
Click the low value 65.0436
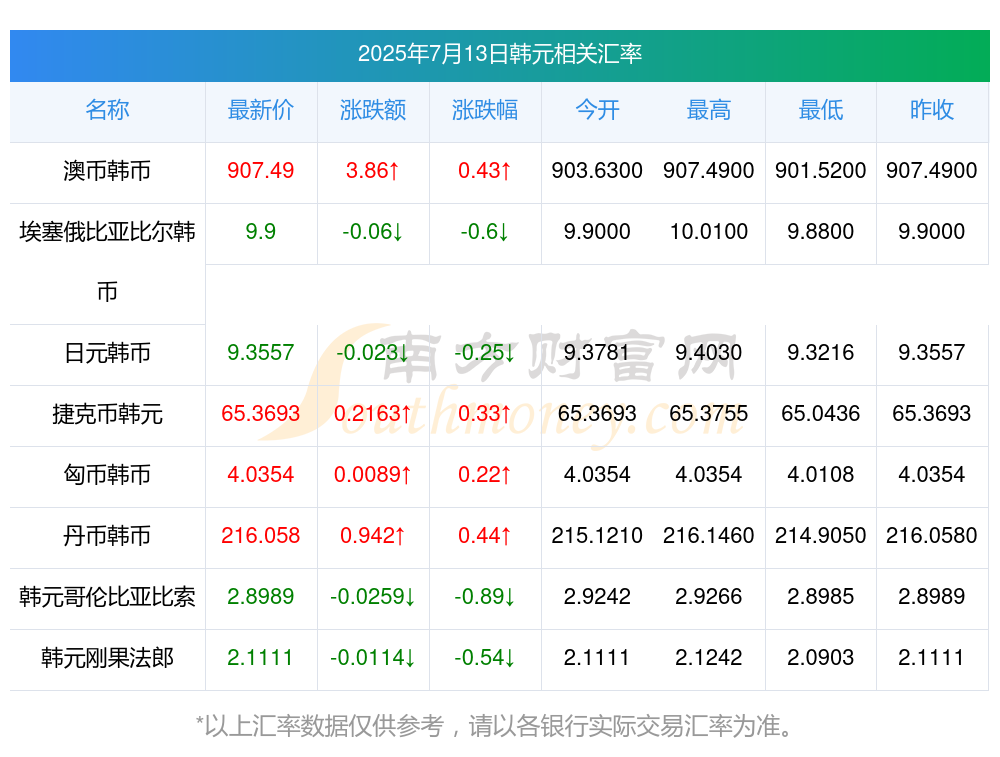point(821,414)
